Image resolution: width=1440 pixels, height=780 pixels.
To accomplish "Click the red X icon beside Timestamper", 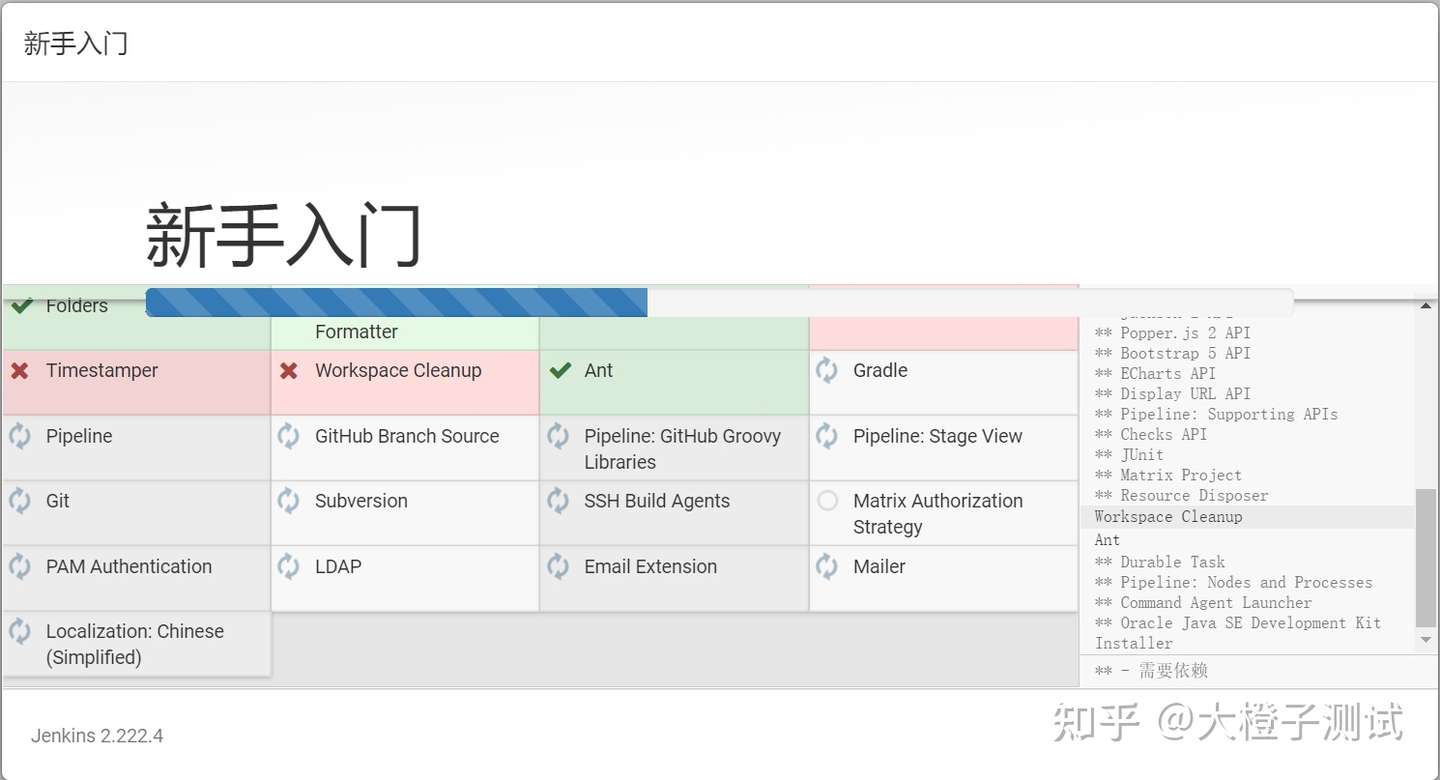I will pyautogui.click(x=20, y=371).
